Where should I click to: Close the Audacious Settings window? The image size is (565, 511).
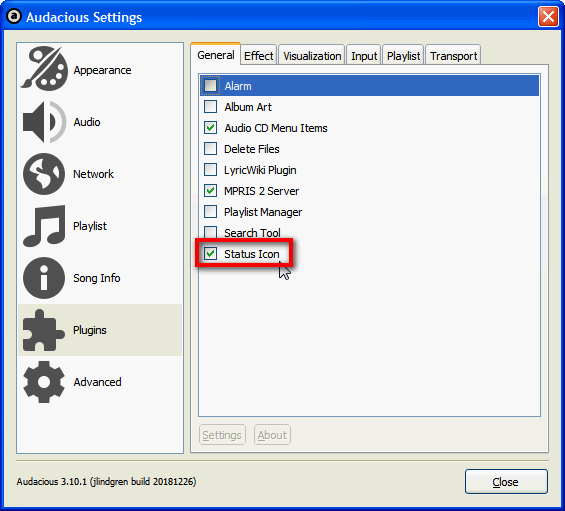coord(548,17)
